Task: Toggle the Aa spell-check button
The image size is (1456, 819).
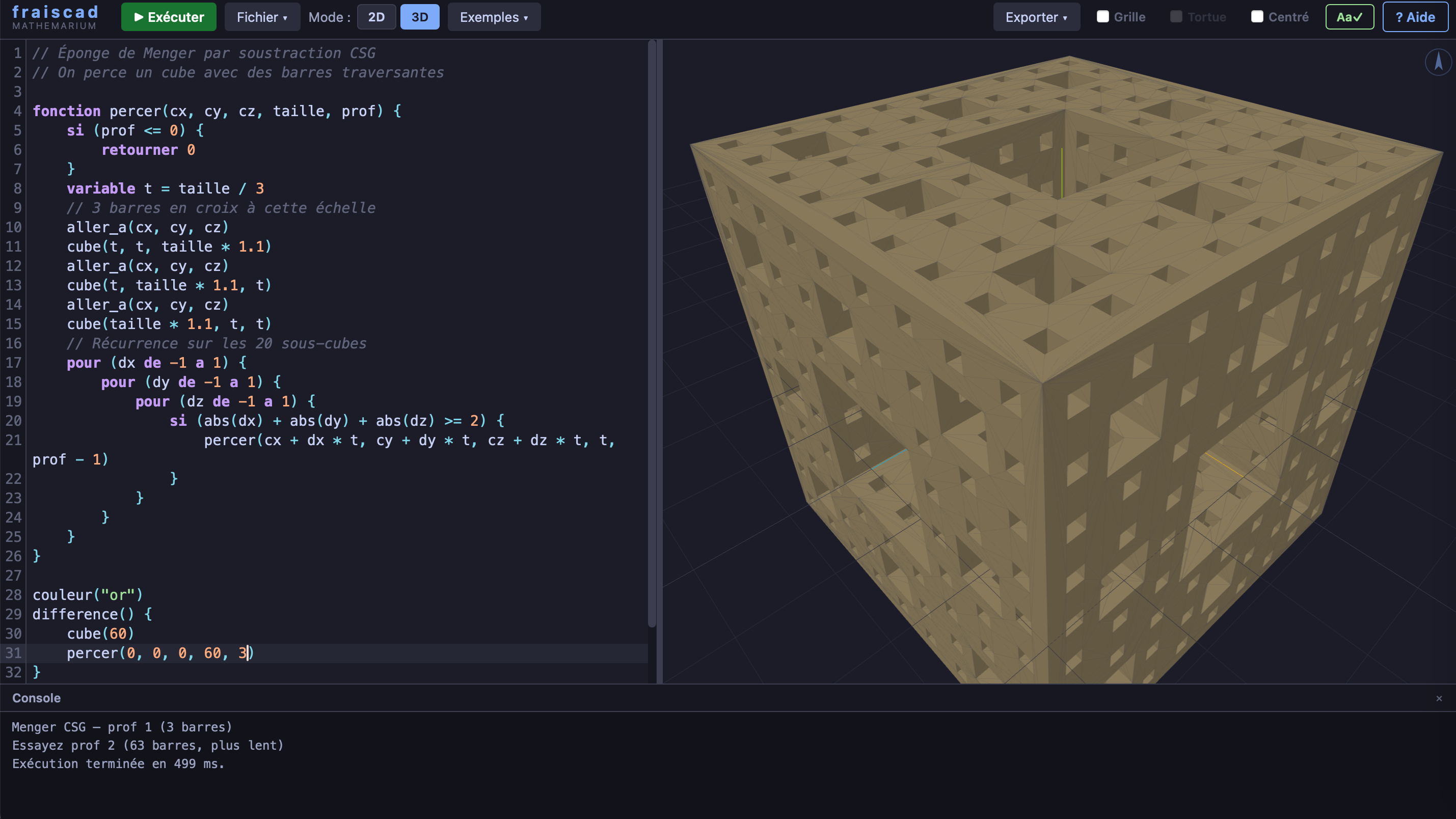Action: [1349, 17]
